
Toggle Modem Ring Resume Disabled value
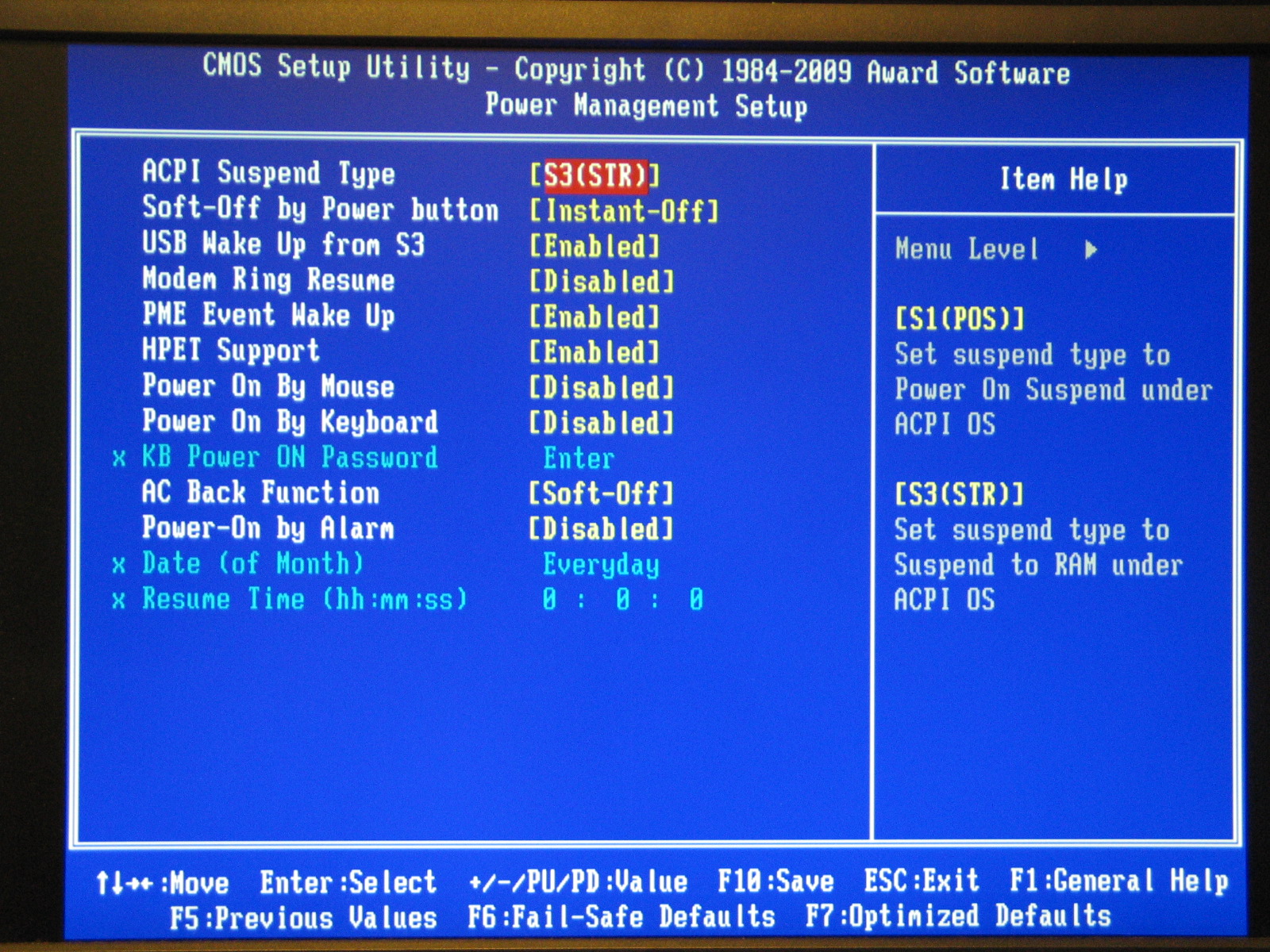[x=602, y=282]
